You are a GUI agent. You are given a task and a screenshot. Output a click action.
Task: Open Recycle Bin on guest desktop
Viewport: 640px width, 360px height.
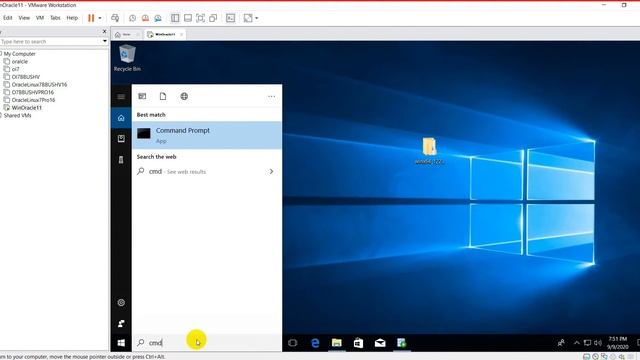(x=127, y=58)
